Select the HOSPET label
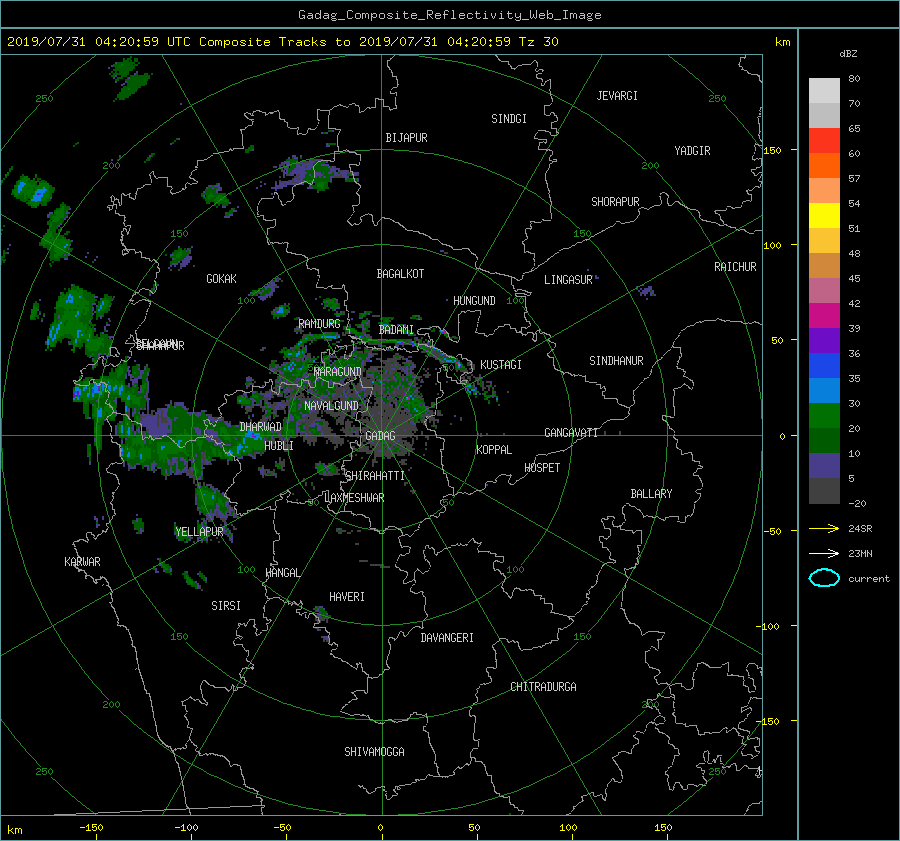 [542, 468]
